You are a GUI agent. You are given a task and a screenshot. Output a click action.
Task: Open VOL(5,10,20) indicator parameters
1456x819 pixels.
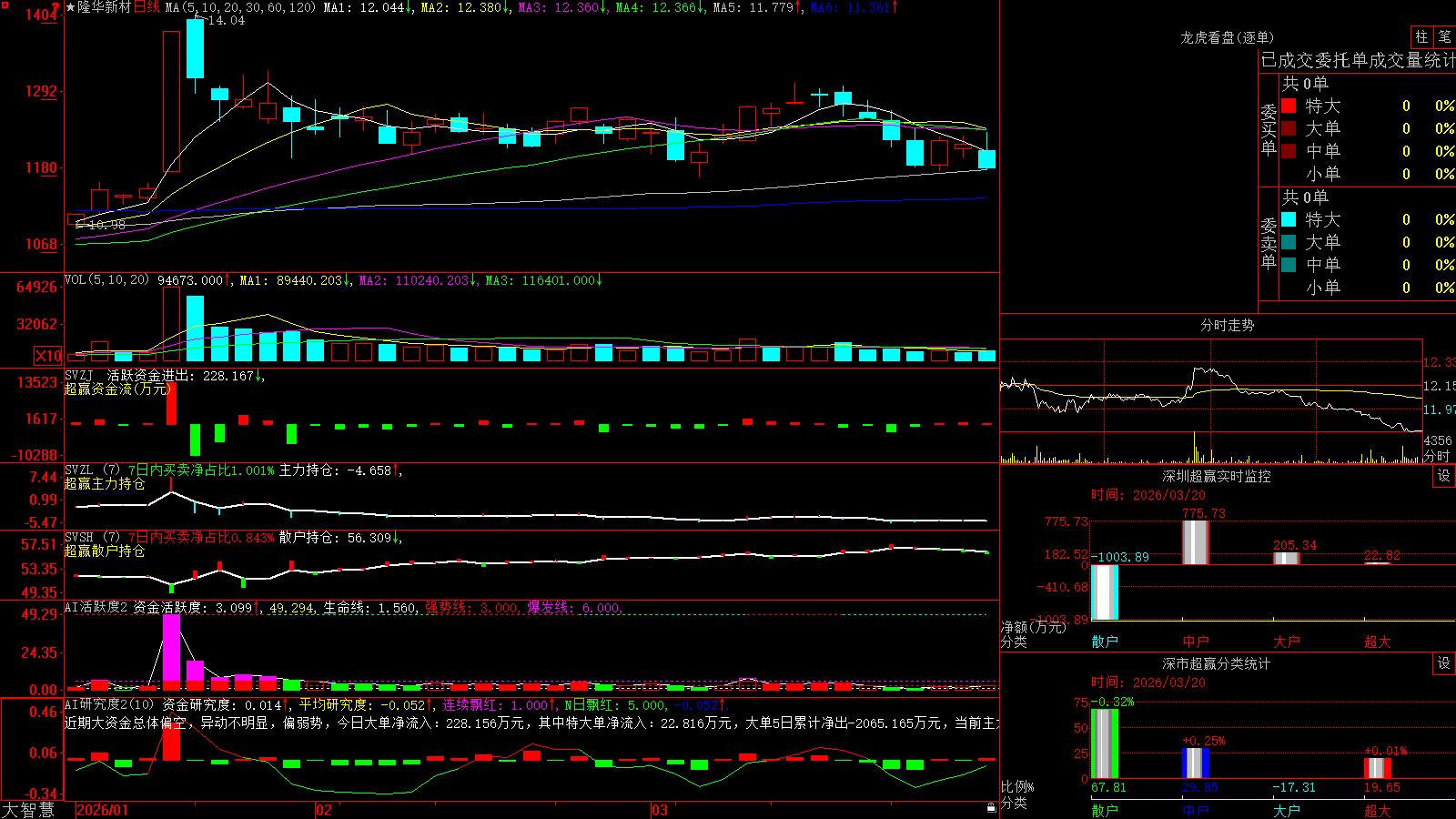pyautogui.click(x=106, y=280)
